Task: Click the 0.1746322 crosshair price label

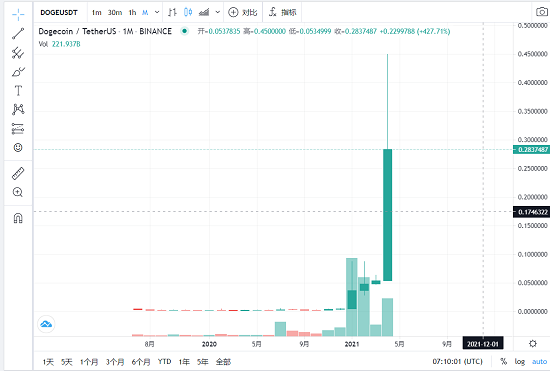Action: tap(531, 212)
